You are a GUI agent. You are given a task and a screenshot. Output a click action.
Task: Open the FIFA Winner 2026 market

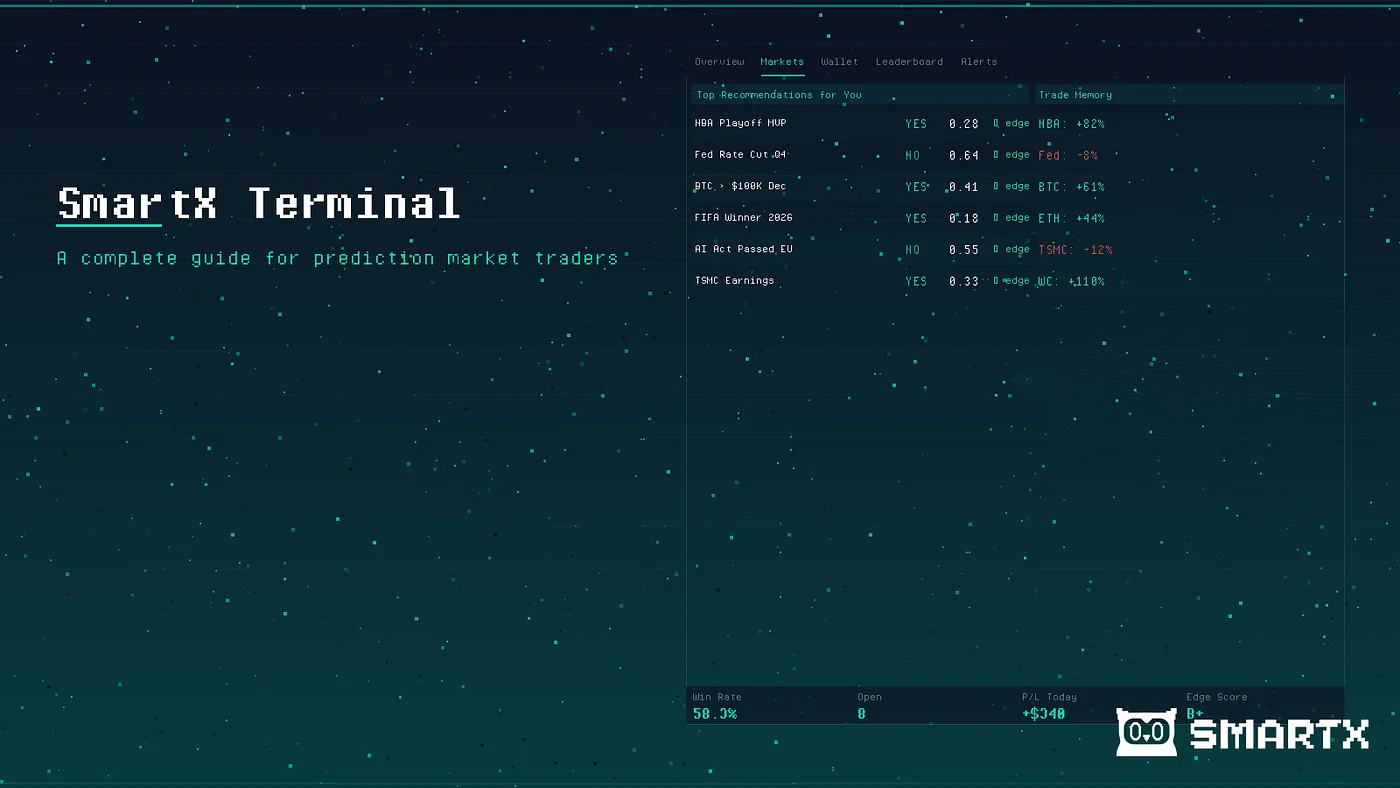point(744,217)
